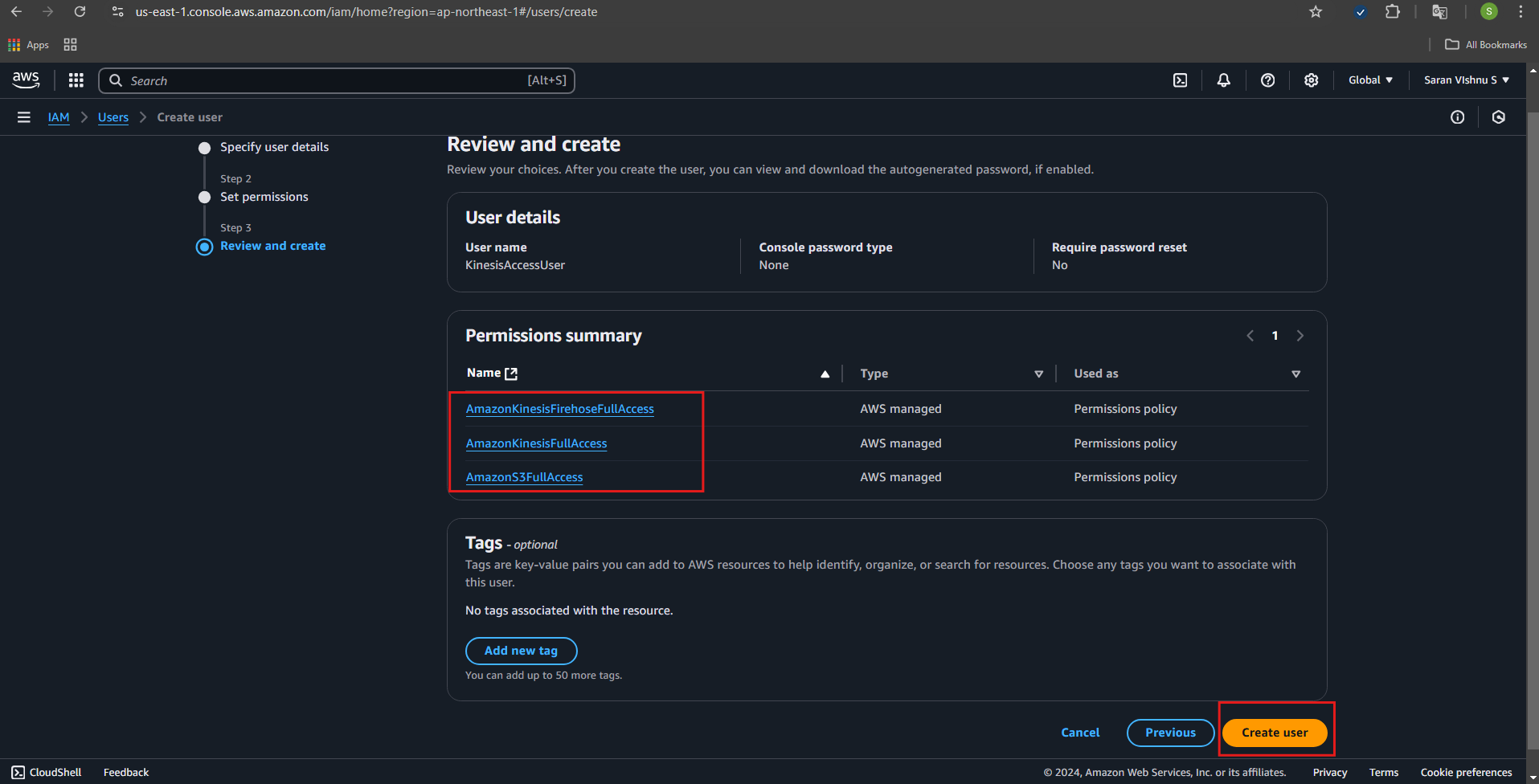Open the Saran Vishnu S account menu
This screenshot has width=1539, height=784.
click(1466, 80)
